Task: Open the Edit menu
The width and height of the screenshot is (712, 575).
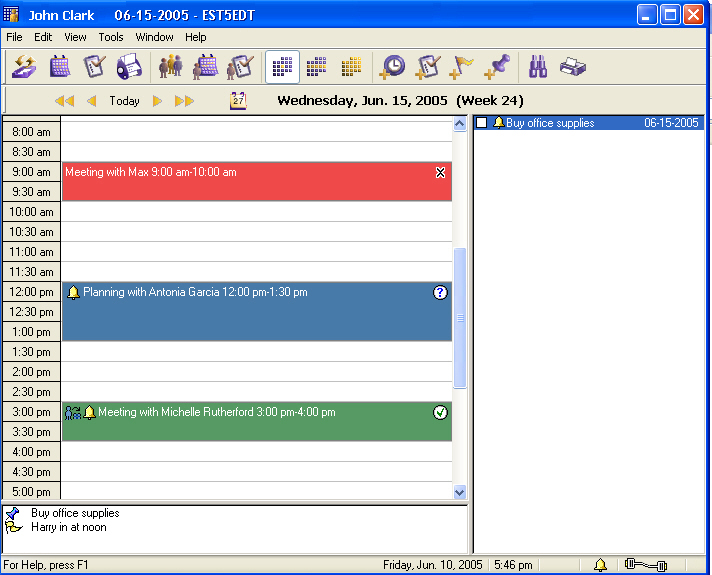Action: click(43, 37)
